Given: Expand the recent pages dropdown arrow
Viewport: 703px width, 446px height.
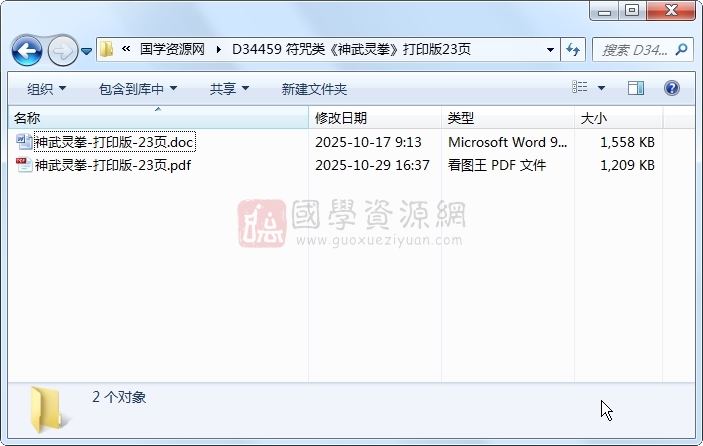Looking at the screenshot, I should click(86, 50).
